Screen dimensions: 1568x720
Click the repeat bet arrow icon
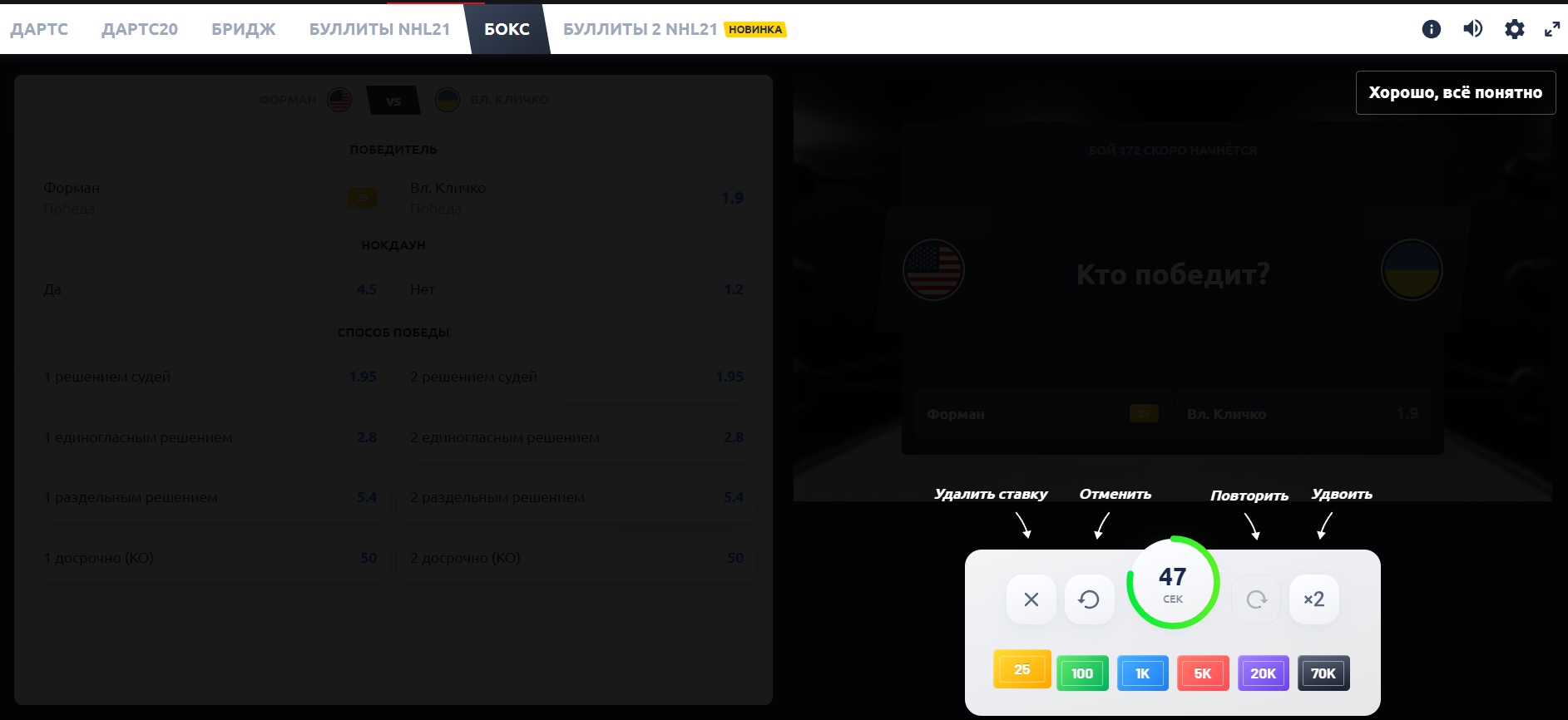click(x=1256, y=599)
